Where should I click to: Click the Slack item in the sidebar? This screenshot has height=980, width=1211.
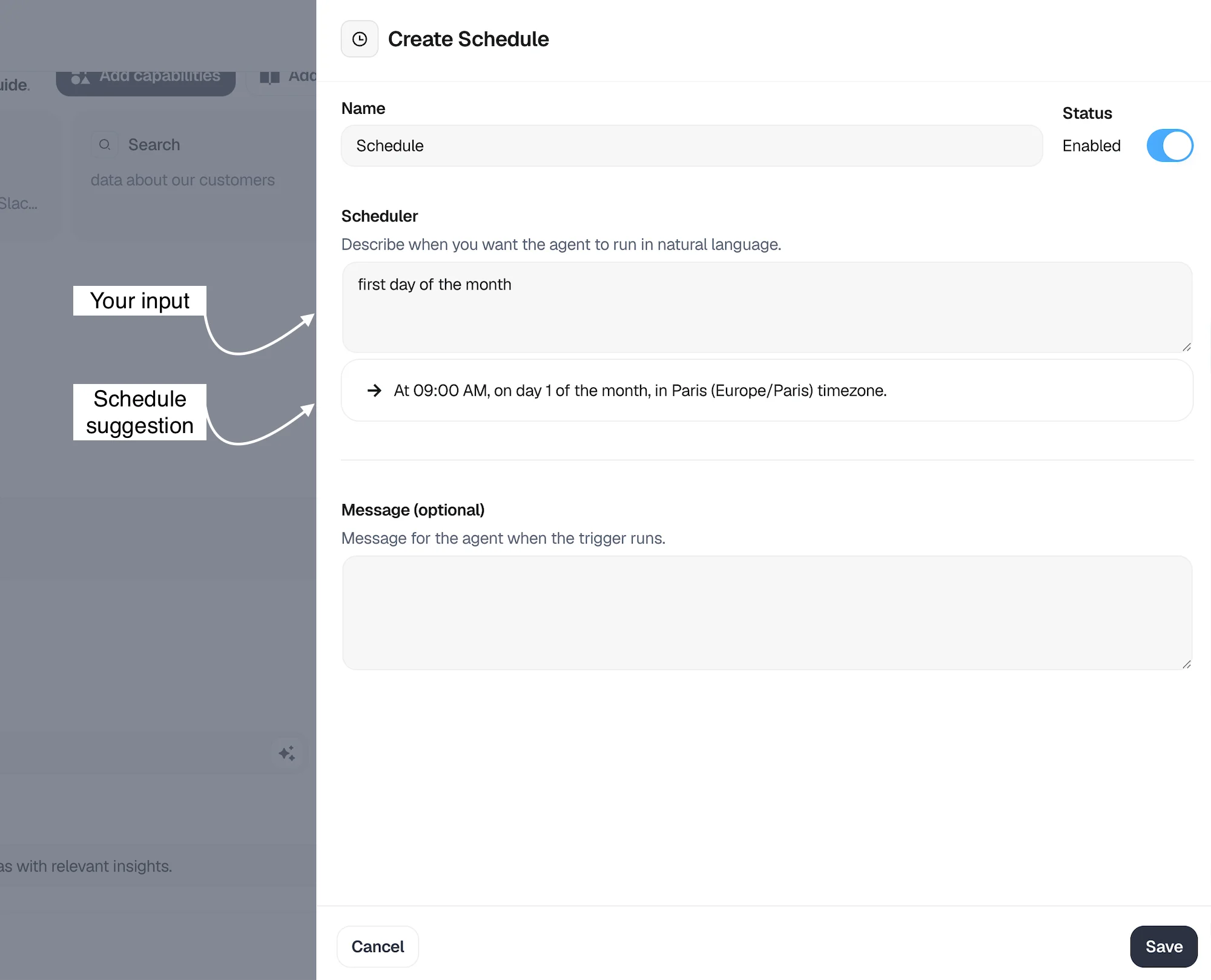pos(18,204)
